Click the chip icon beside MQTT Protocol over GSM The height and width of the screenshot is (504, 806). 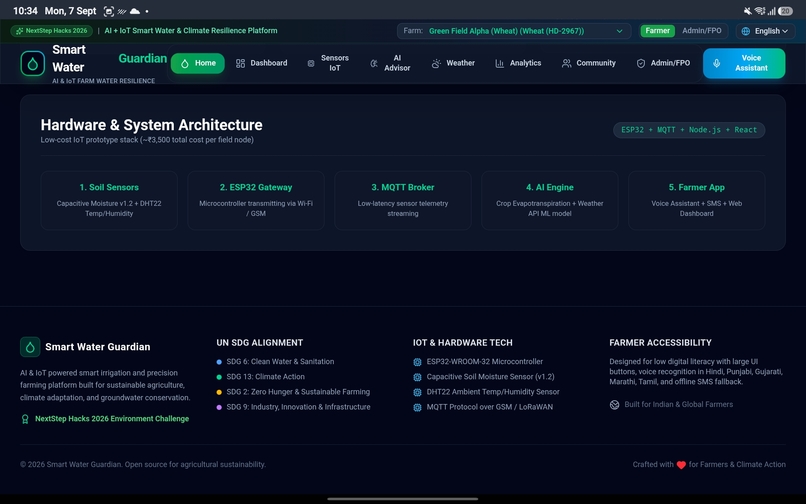tap(417, 407)
